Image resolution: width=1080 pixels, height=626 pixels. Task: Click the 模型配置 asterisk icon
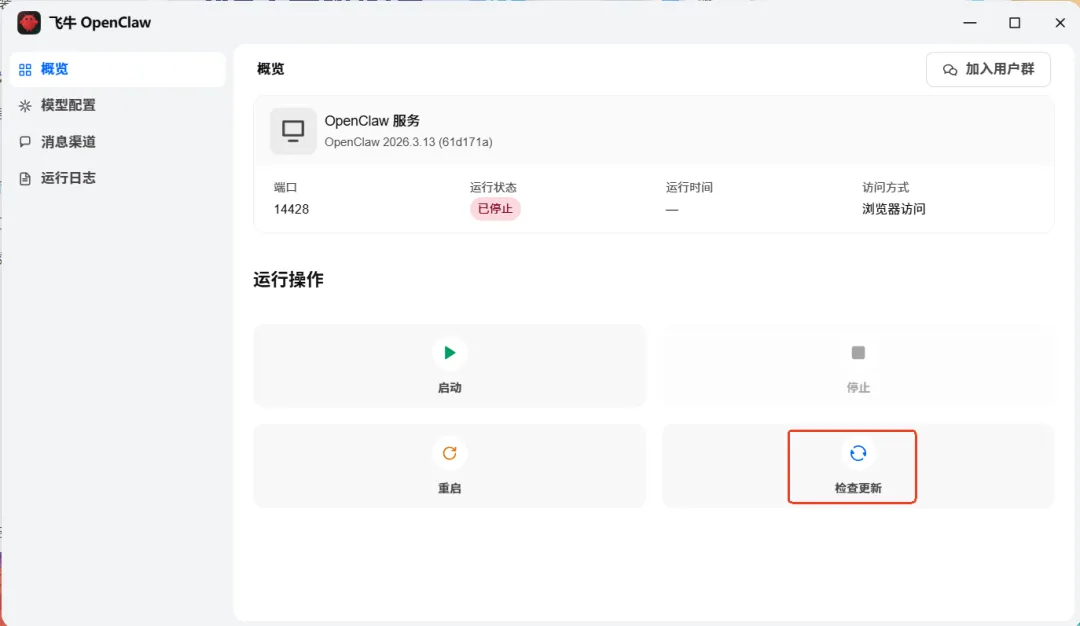coord(25,105)
